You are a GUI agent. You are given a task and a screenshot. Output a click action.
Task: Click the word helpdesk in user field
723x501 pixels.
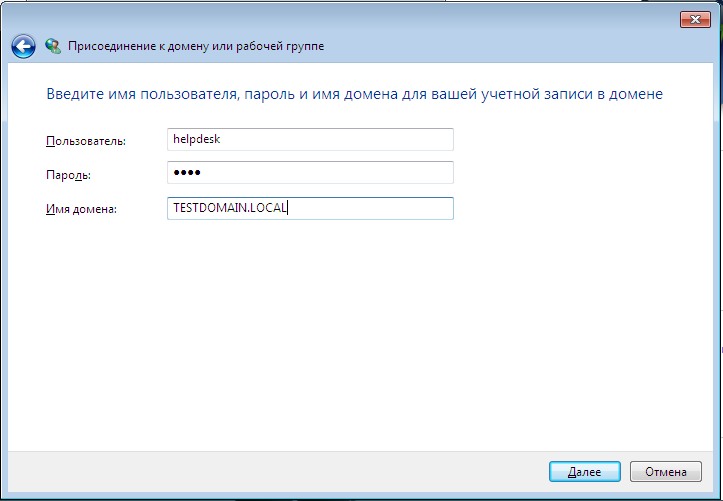196,140
